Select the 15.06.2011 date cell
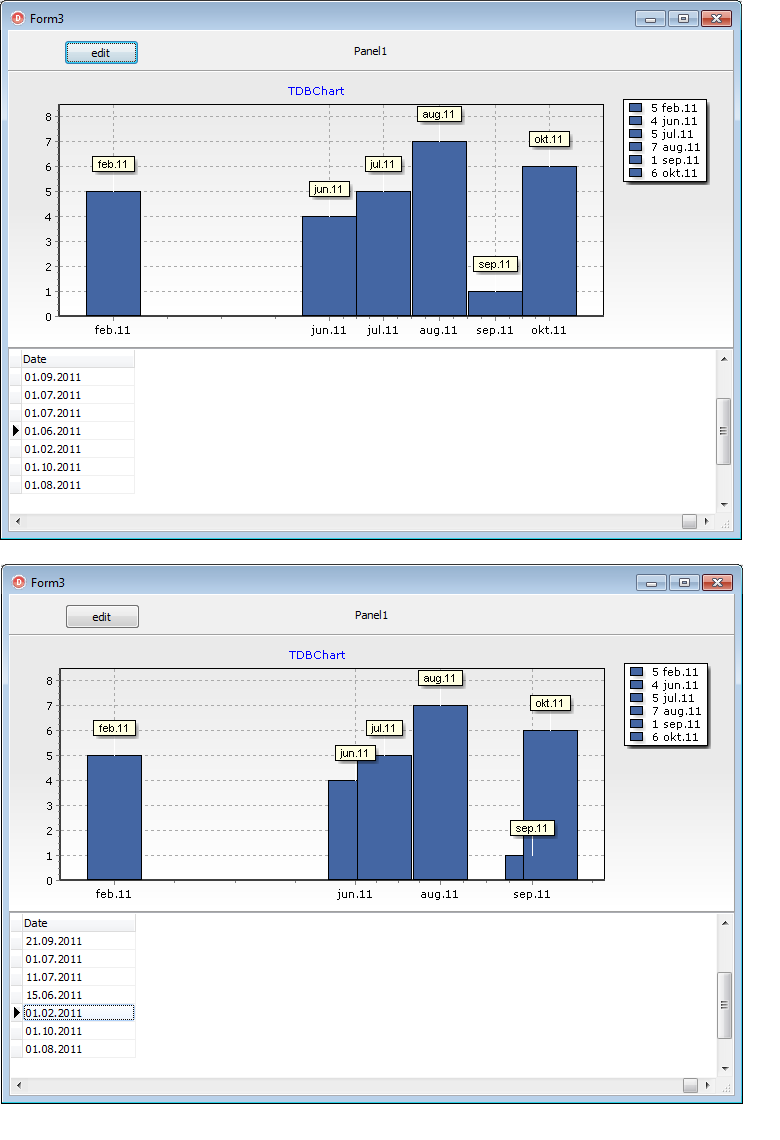The image size is (780, 1140). [x=79, y=995]
